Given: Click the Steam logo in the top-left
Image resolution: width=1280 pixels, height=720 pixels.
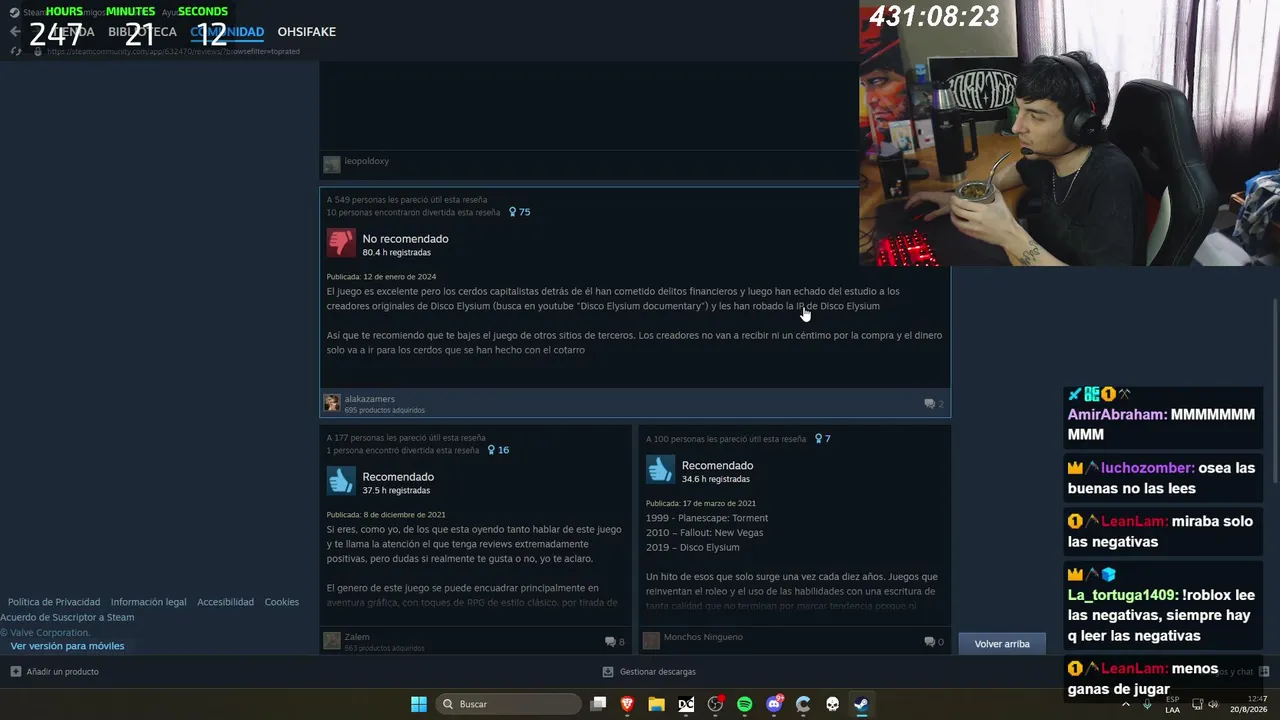Looking at the screenshot, I should 15,12.
